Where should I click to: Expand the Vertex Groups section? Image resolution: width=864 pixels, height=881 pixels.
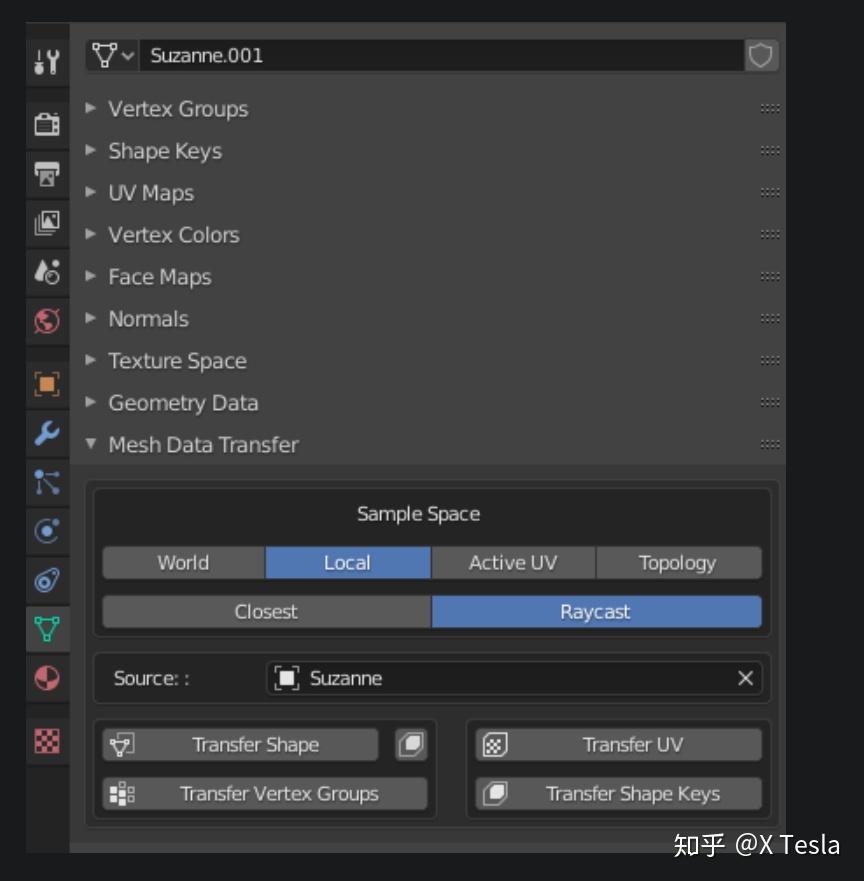coord(178,109)
